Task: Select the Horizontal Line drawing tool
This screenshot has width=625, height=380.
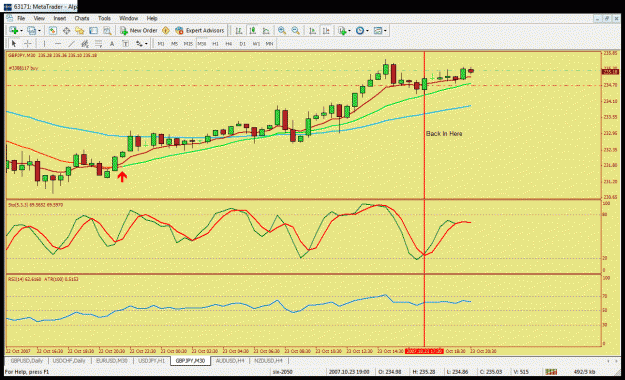Action: 58,43
